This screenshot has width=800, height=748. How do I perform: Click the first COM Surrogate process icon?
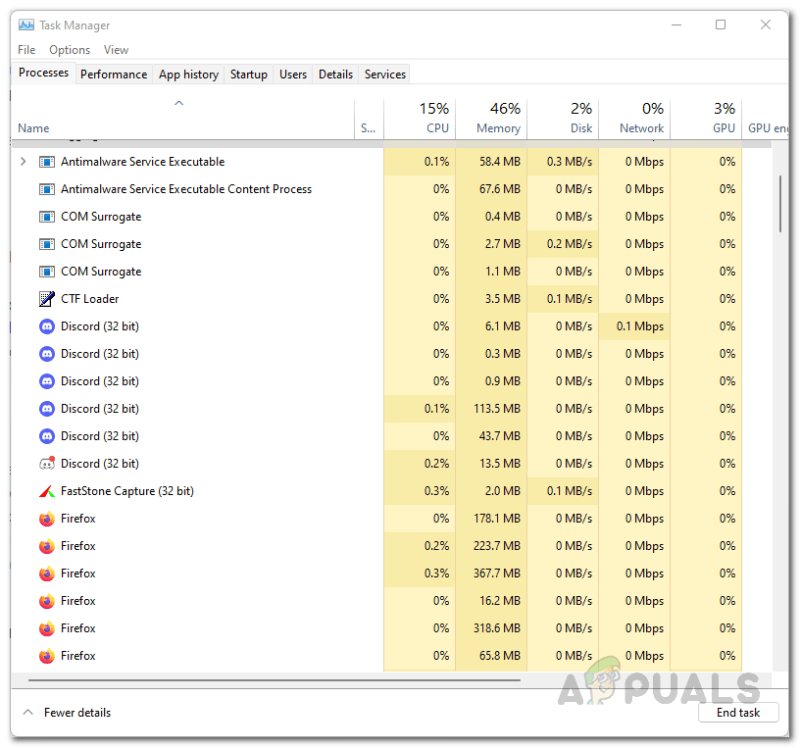click(x=47, y=217)
